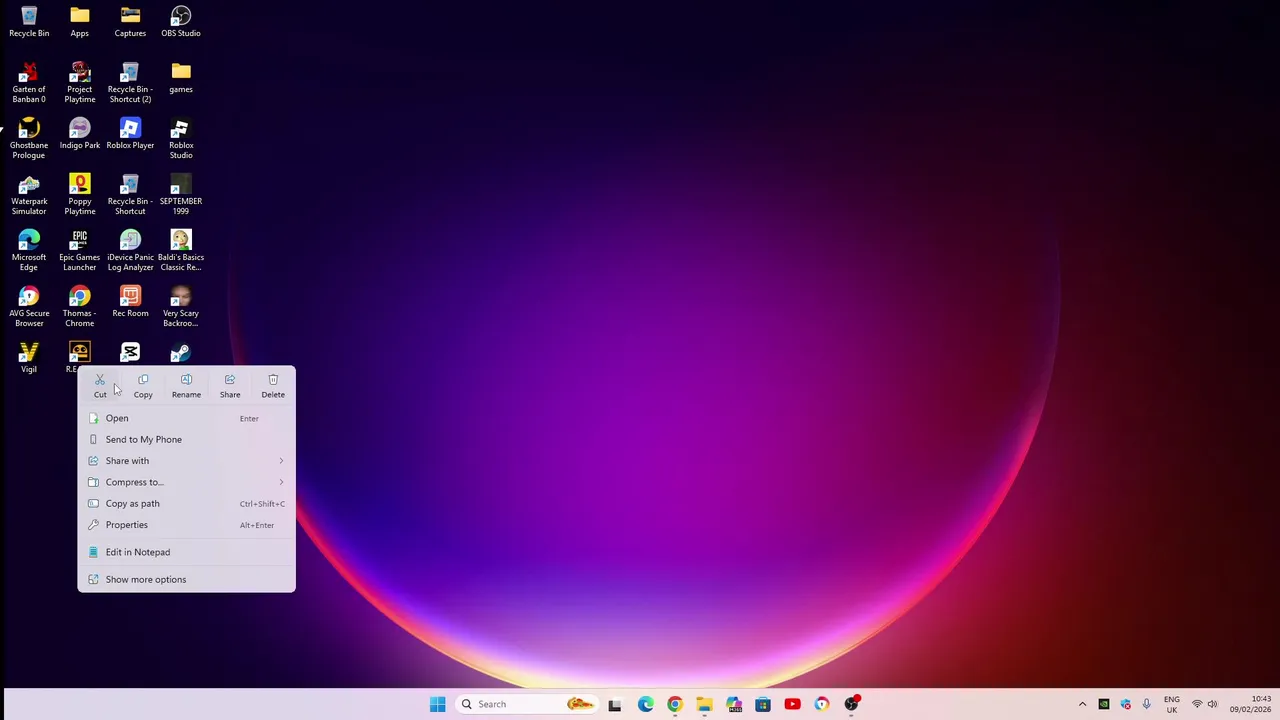Select the Waterpark Simulator icon

click(29, 194)
